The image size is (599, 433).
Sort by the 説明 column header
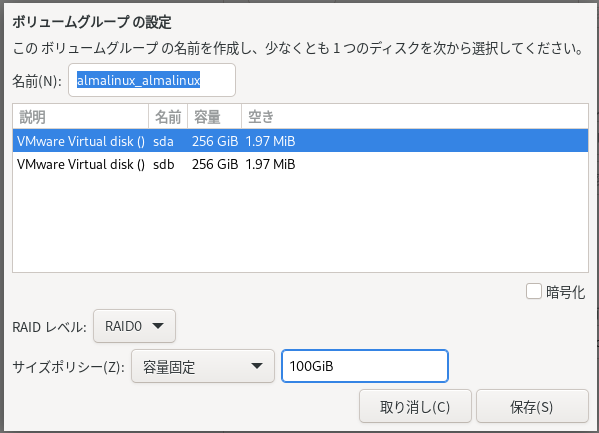click(x=81, y=117)
